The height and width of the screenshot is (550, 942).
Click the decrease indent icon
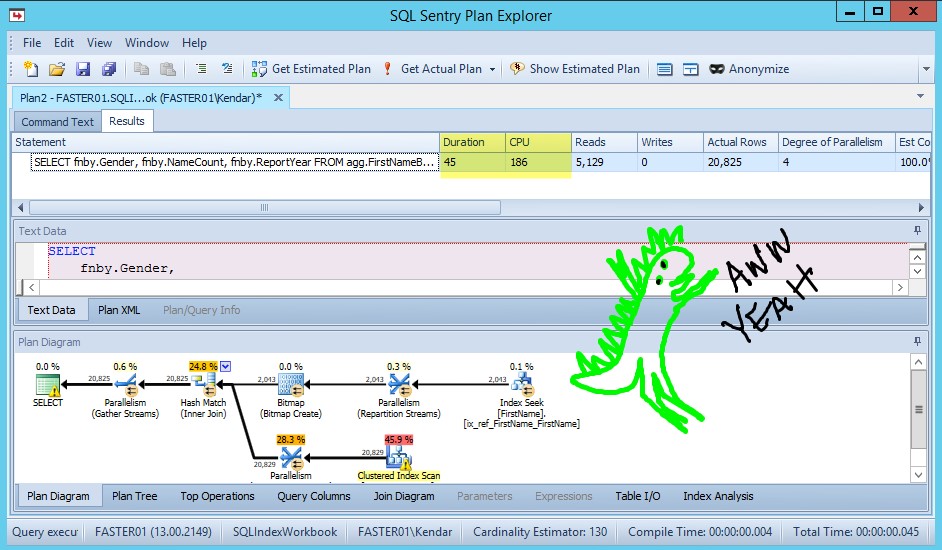tap(201, 69)
